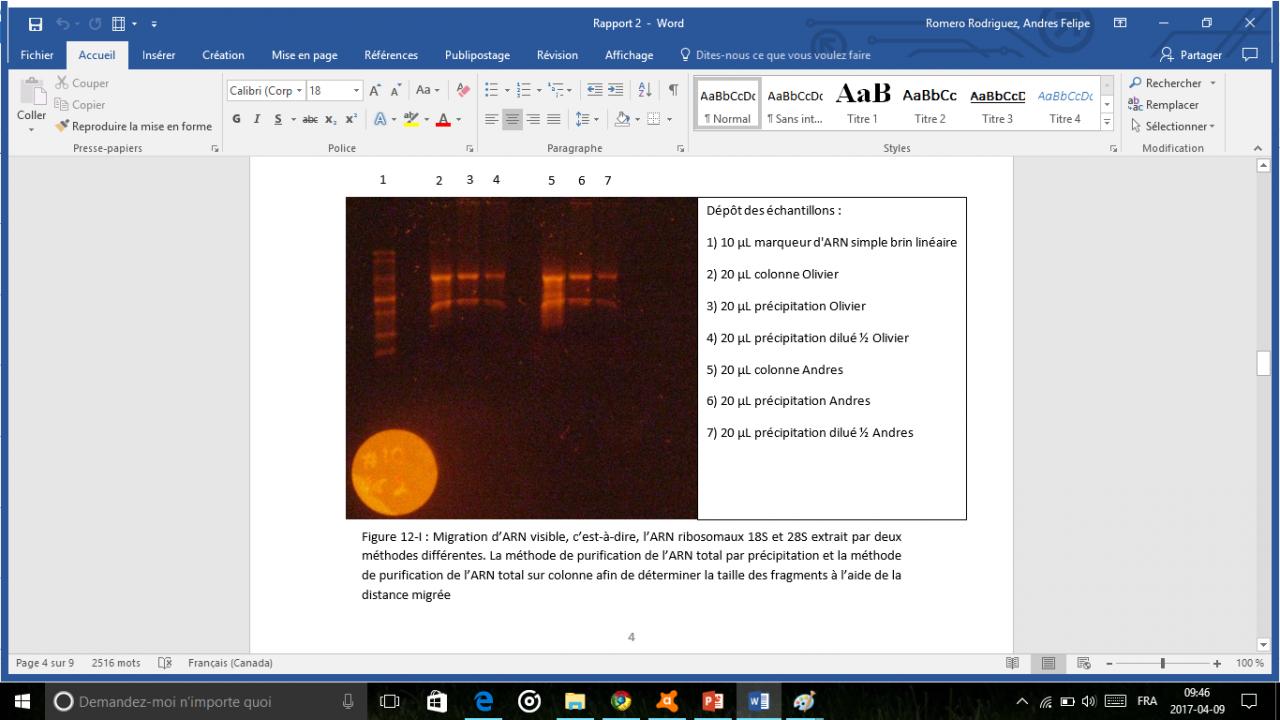Open File Explorer from the taskbar

point(576,701)
